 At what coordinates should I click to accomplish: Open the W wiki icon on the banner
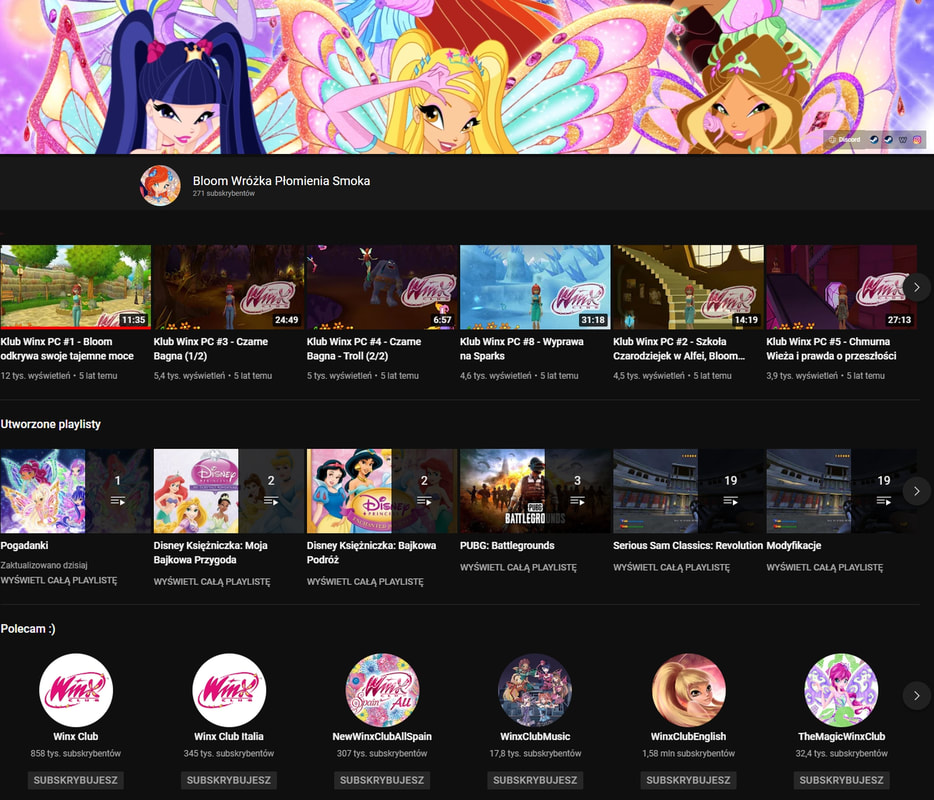click(903, 139)
